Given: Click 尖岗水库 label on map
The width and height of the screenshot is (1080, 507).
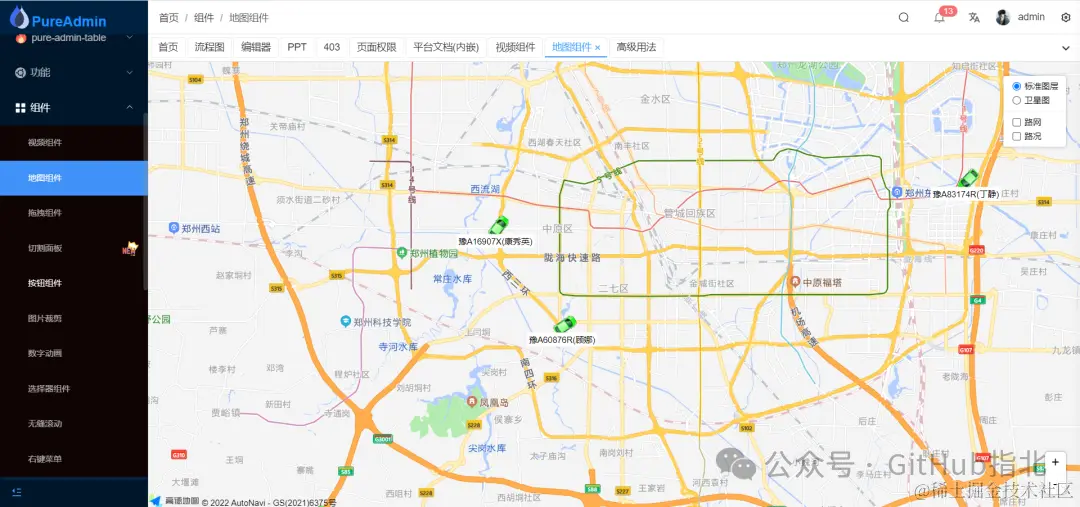Looking at the screenshot, I should (x=487, y=448).
